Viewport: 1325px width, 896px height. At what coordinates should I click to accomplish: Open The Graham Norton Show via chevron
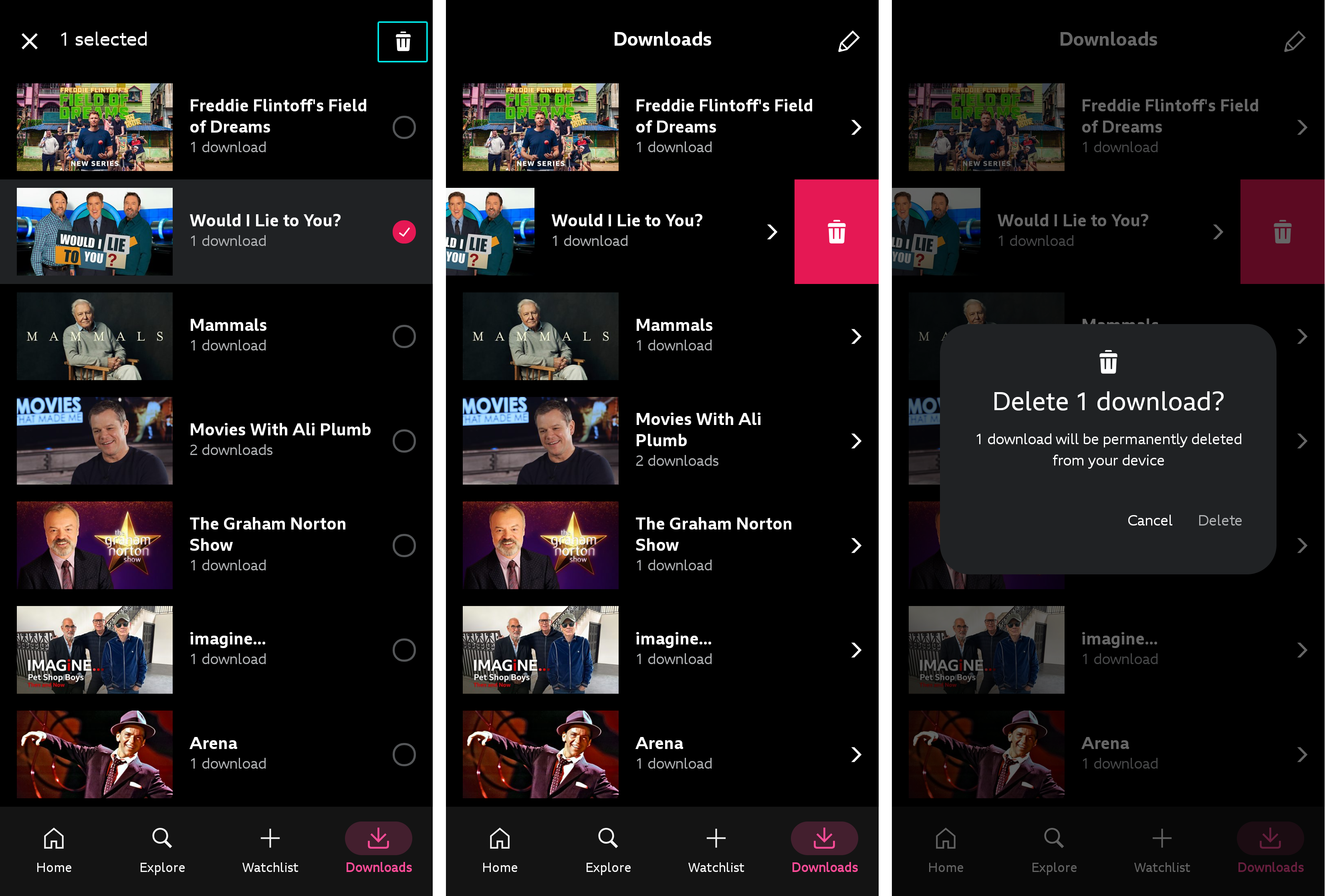856,546
